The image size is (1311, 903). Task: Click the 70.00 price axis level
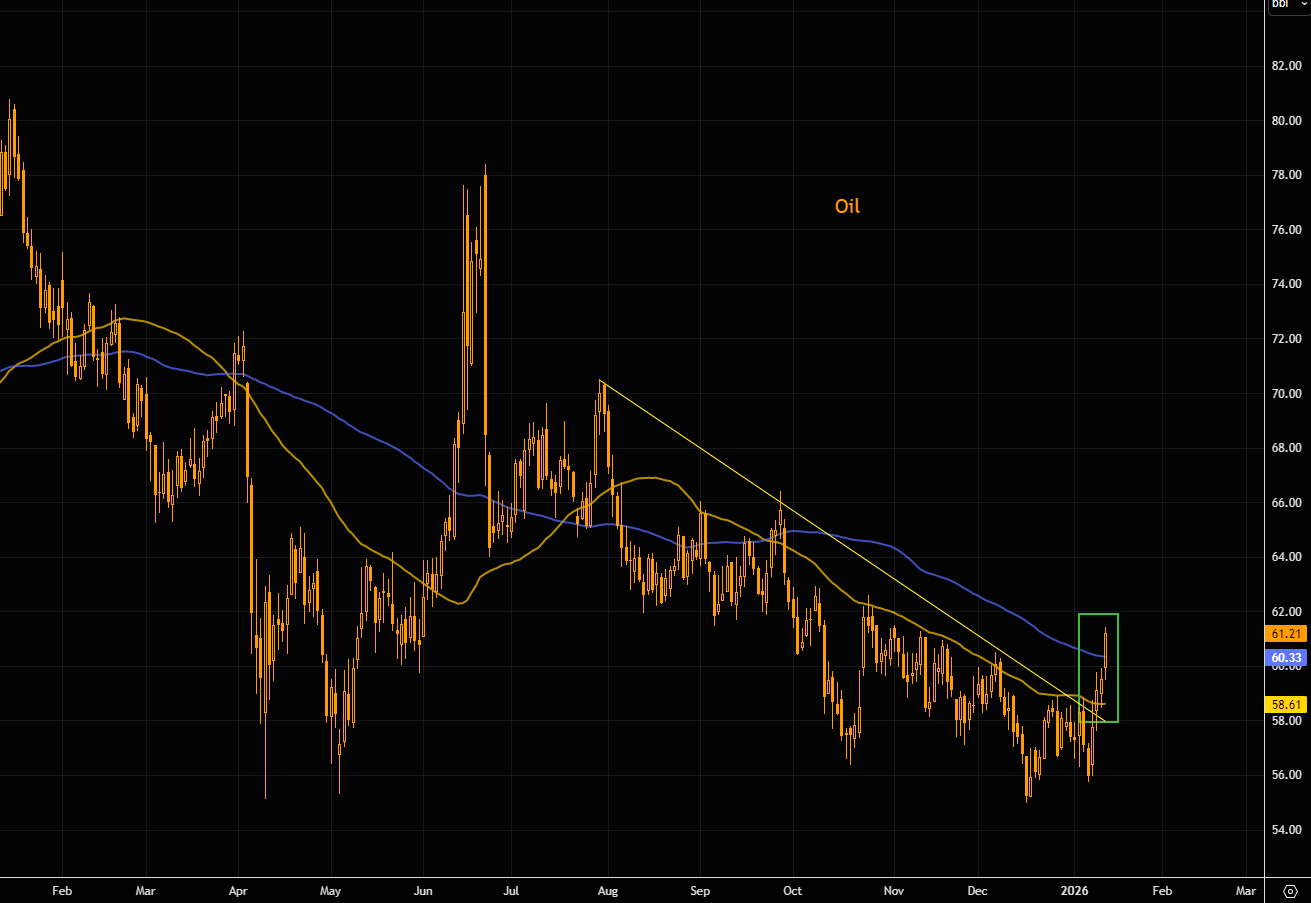1286,393
